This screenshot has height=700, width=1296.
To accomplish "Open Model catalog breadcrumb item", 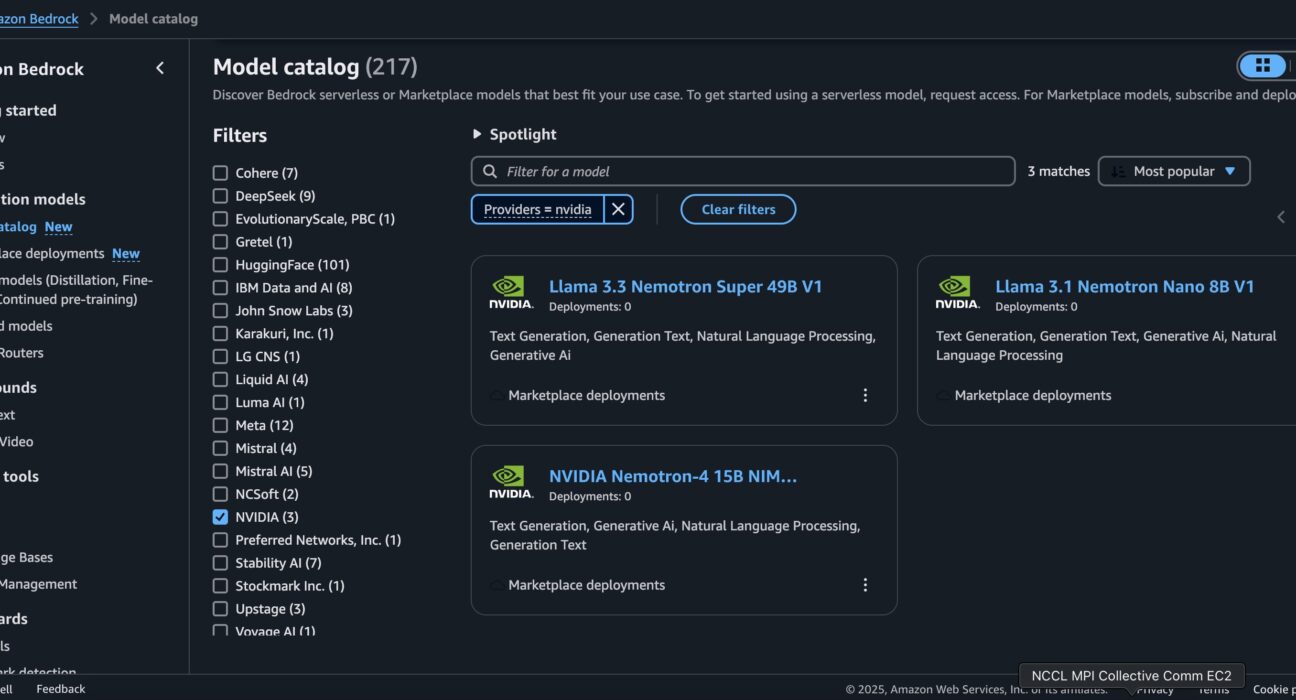I will tap(153, 18).
